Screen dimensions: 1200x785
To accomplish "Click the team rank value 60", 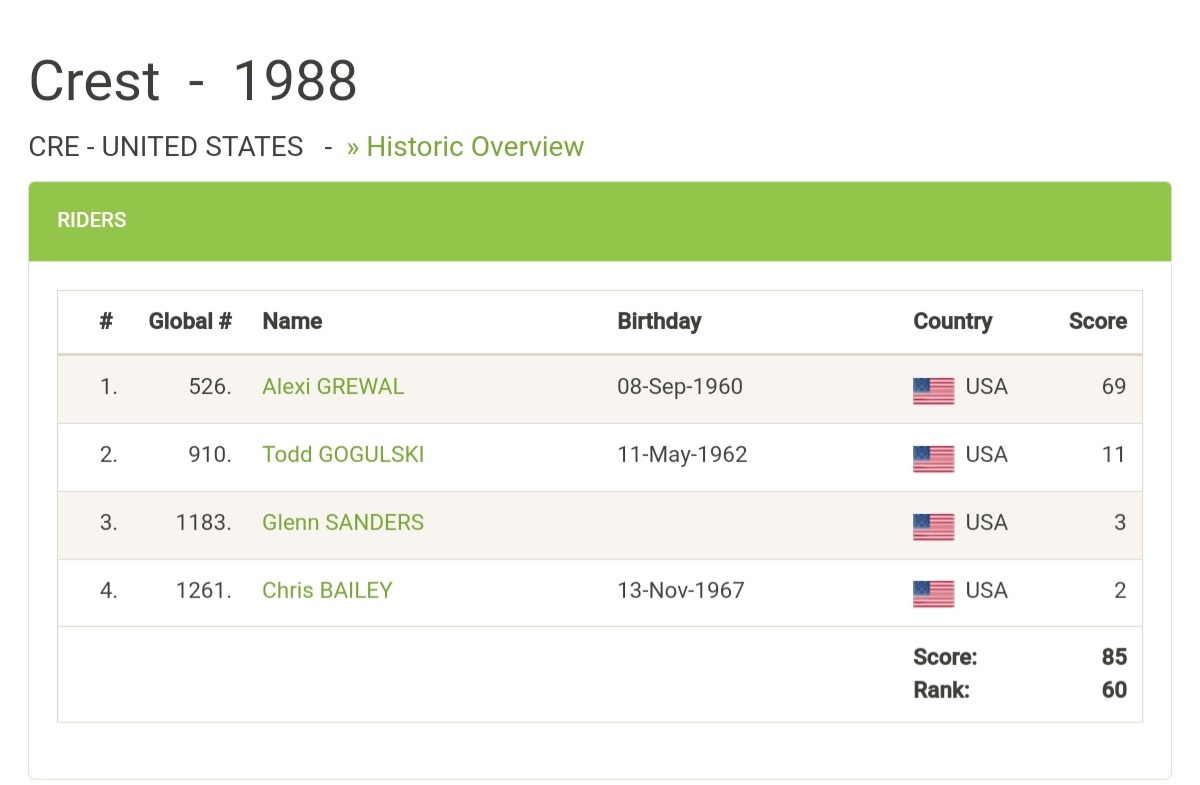I will pyautogui.click(x=1114, y=690).
